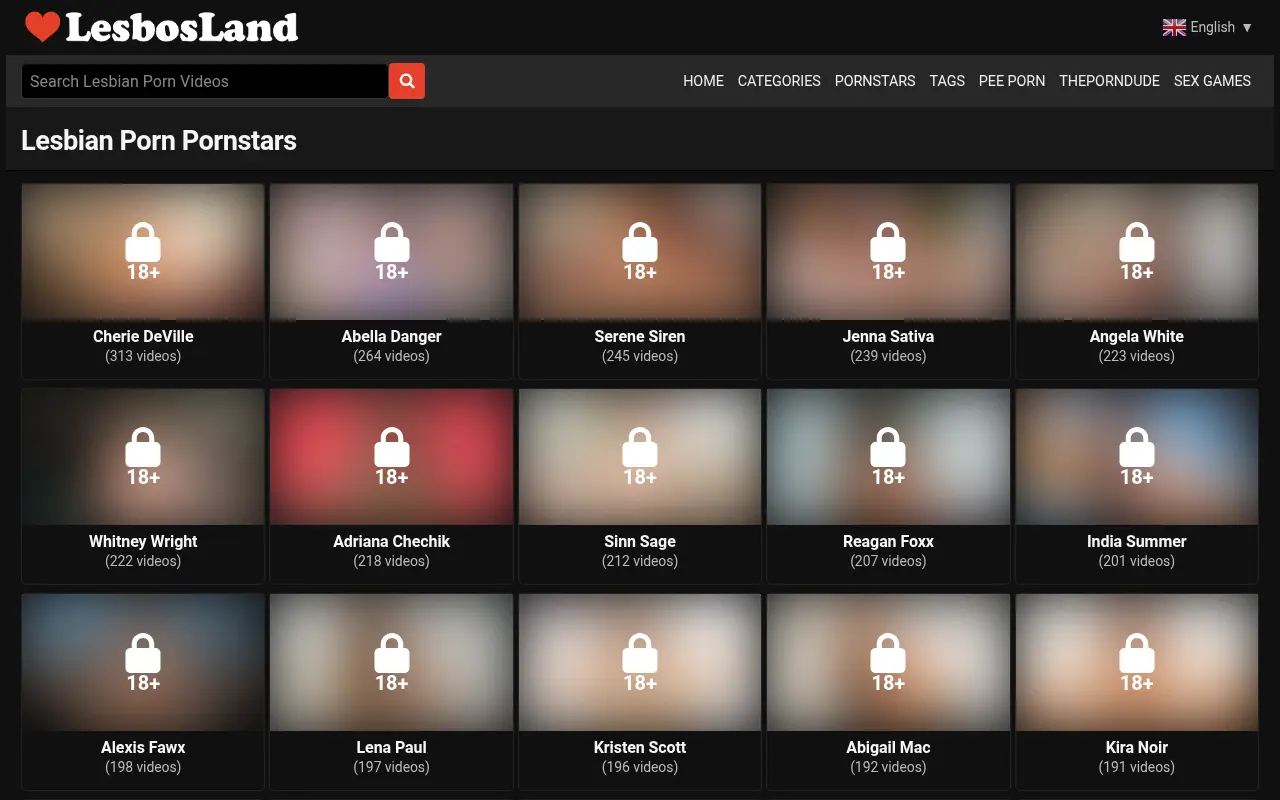The width and height of the screenshot is (1280, 800).
Task: Click the UK flag language icon
Action: pos(1174,27)
